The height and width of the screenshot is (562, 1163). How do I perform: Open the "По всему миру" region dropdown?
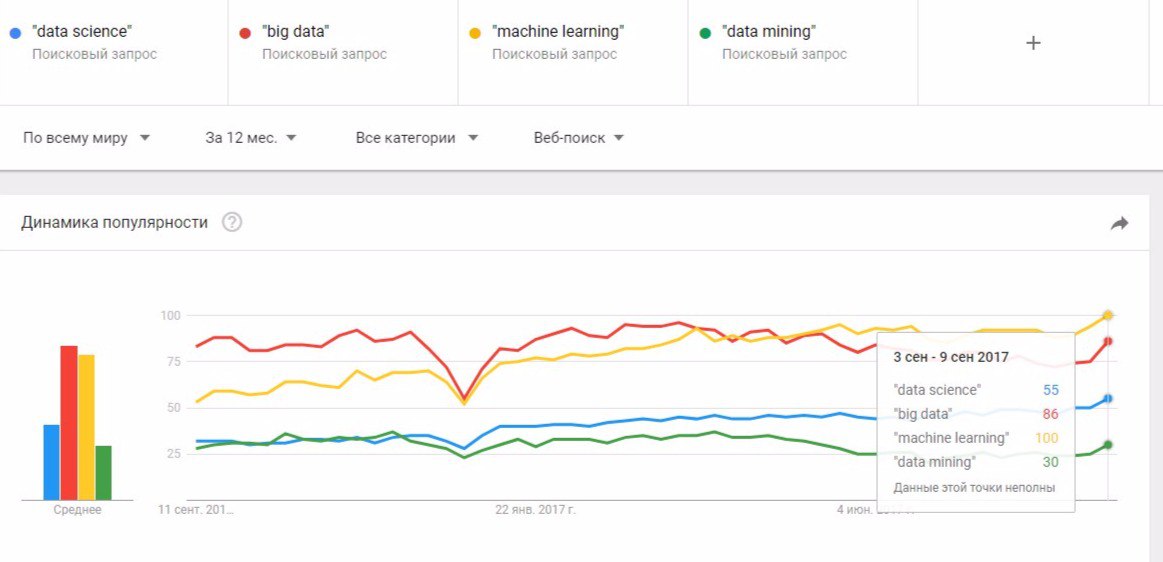coord(86,138)
